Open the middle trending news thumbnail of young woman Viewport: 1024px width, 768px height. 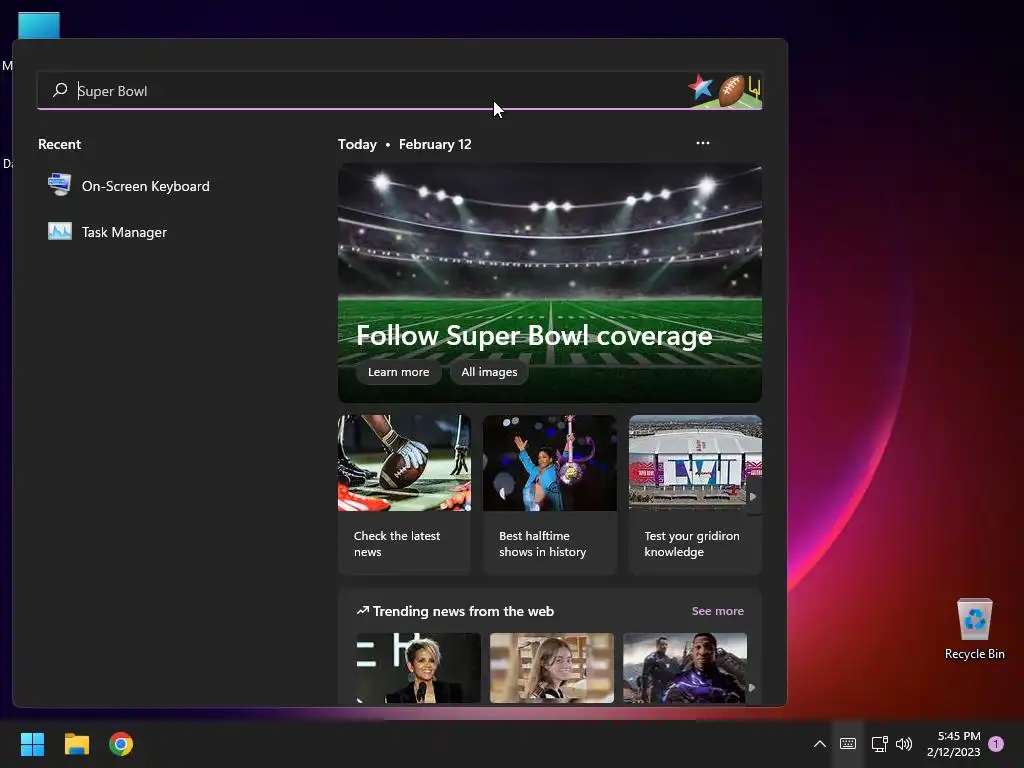[552, 667]
